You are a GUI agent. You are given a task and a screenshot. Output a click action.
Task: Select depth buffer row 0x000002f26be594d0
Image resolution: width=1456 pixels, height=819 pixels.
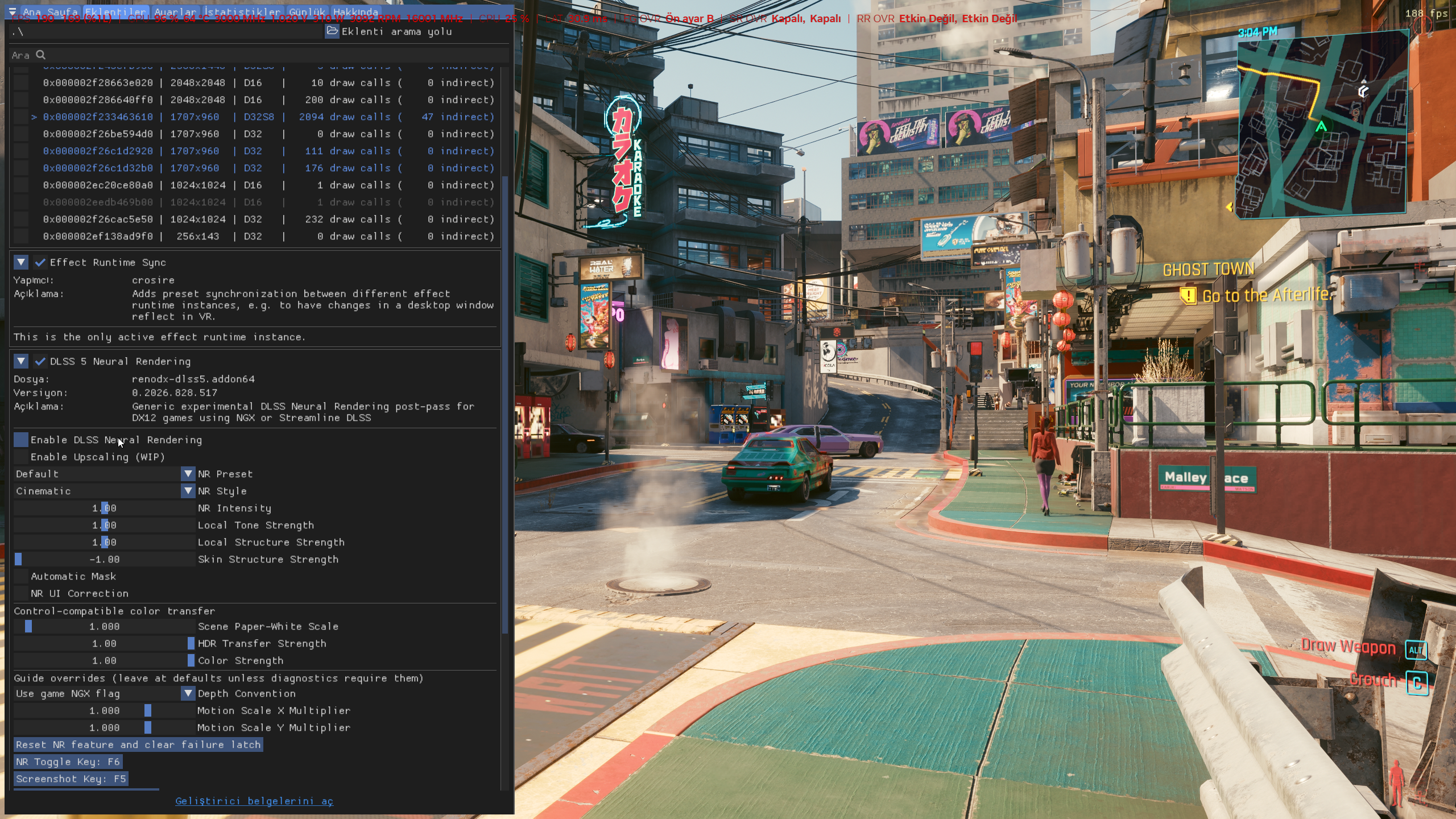pos(268,134)
